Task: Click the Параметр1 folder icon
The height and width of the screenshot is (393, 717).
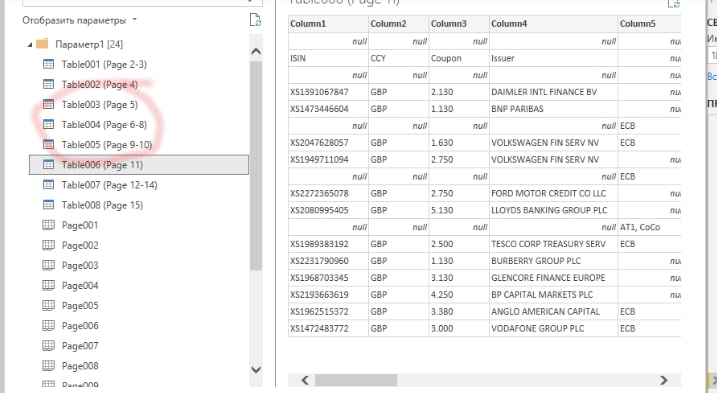Action: click(x=42, y=44)
